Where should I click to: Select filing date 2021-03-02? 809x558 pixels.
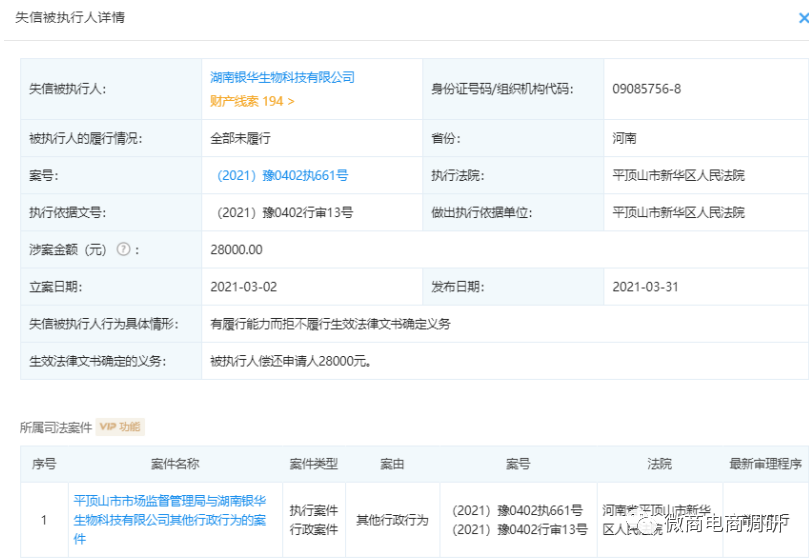244,287
